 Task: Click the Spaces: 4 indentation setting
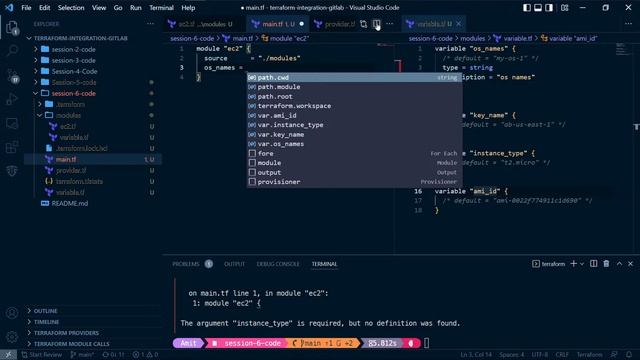click(511, 355)
